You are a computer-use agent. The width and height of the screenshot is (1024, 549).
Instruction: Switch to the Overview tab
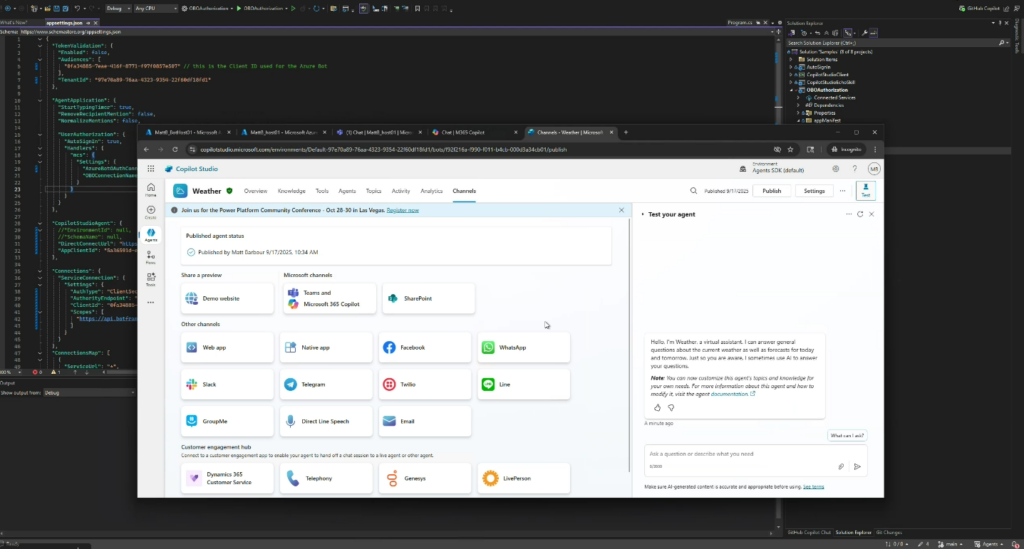(x=255, y=191)
